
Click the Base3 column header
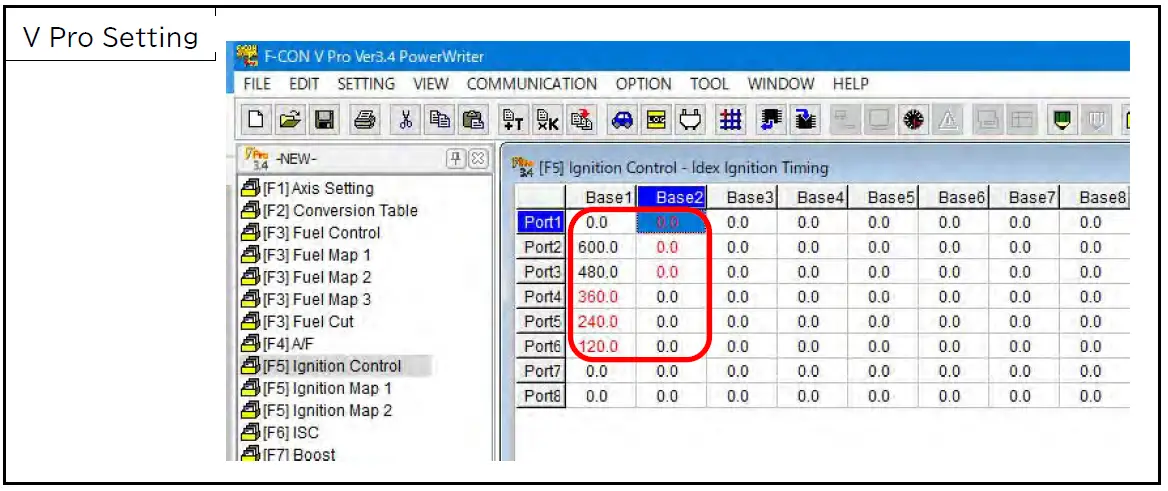pos(742,197)
